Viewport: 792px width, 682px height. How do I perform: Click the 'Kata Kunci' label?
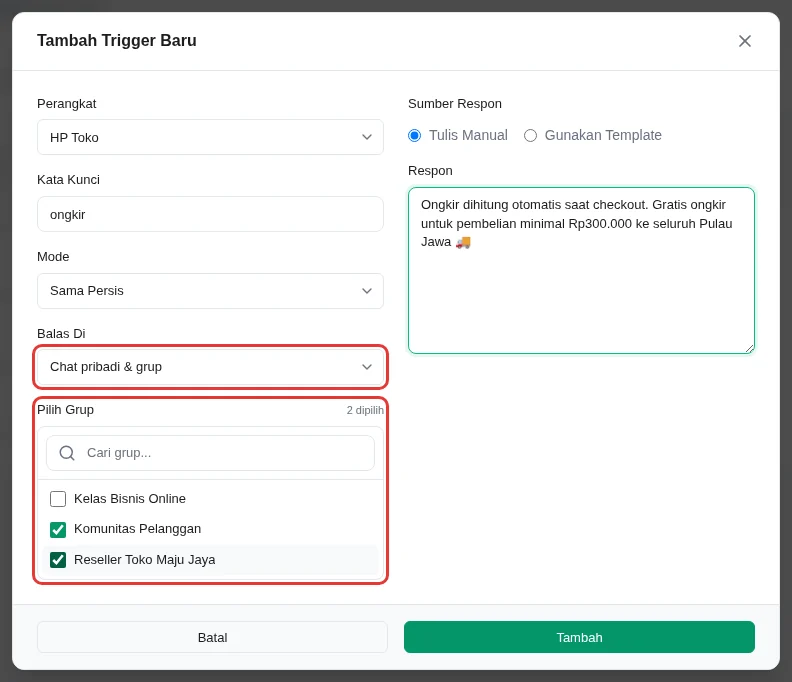click(68, 180)
